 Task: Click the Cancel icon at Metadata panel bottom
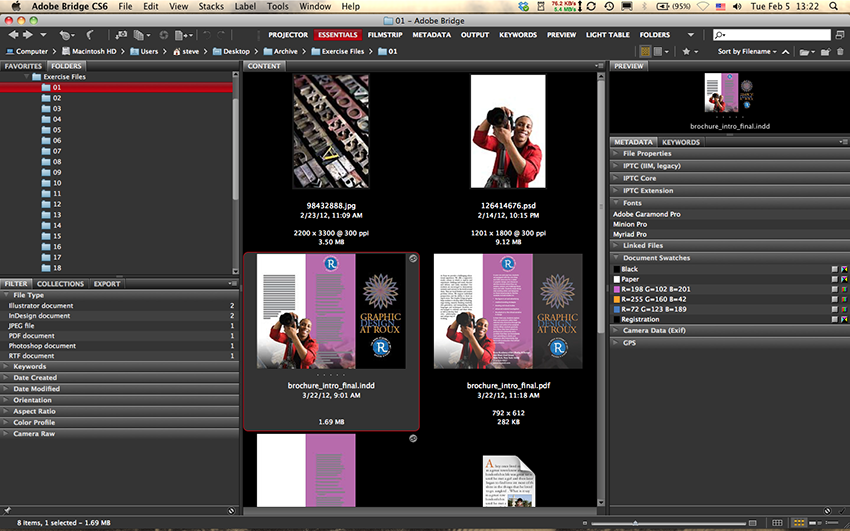(x=828, y=510)
